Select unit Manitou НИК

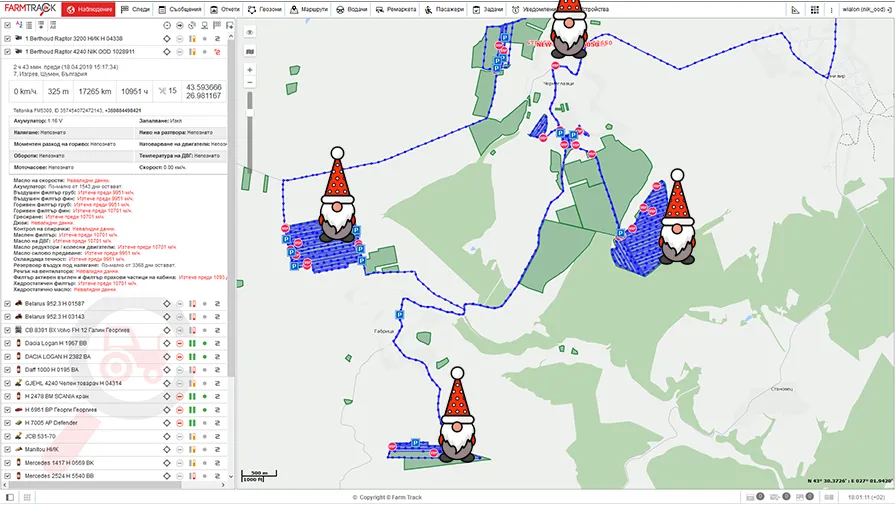click(x=42, y=449)
